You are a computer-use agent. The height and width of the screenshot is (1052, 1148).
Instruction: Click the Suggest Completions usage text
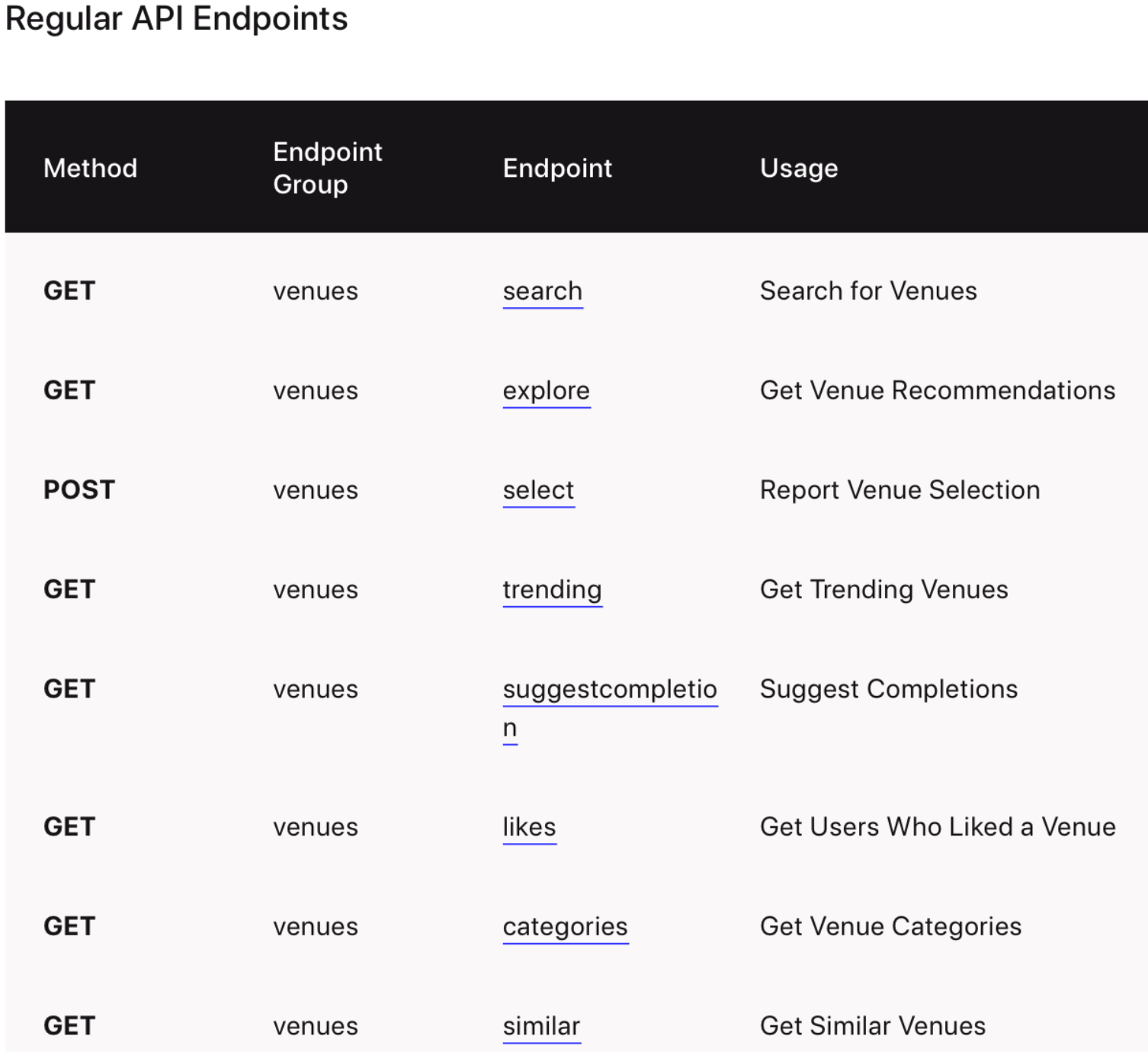click(889, 689)
